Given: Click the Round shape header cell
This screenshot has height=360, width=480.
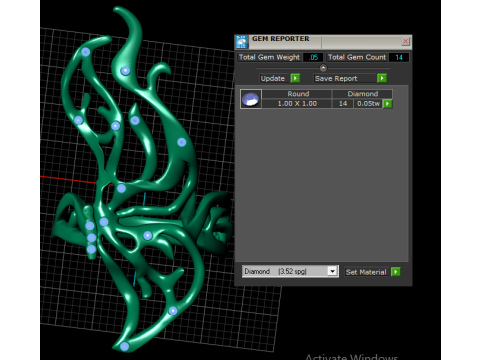Looking at the screenshot, I should coord(298,94).
